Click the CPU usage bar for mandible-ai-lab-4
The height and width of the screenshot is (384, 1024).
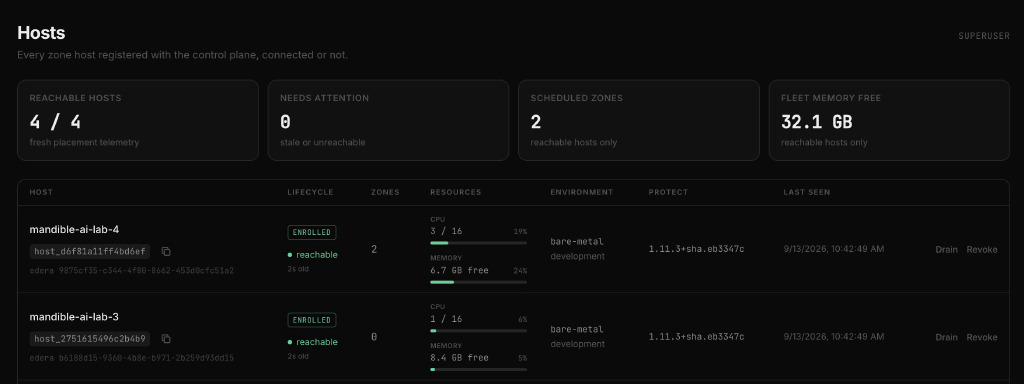click(478, 243)
